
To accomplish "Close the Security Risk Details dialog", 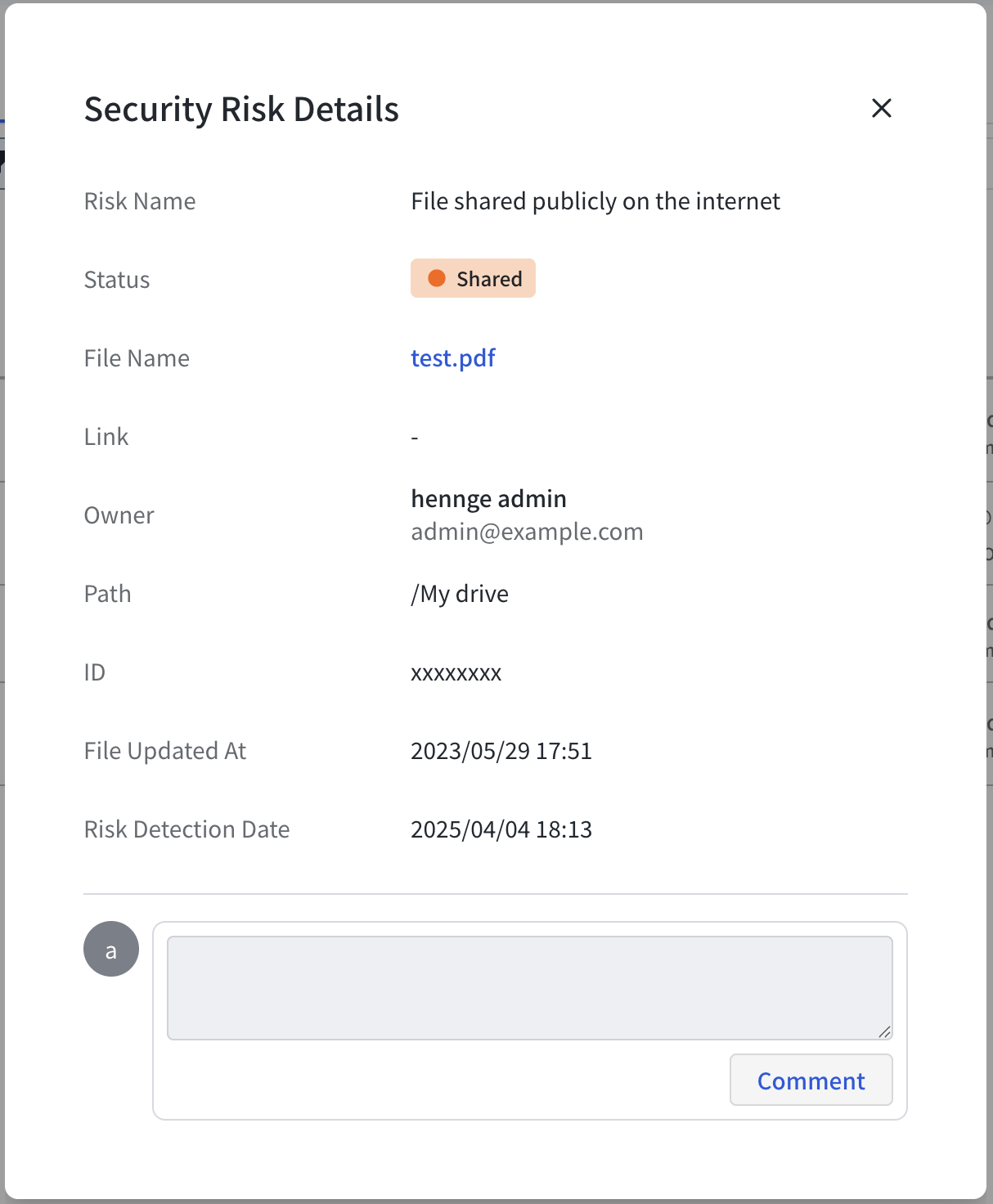I will click(x=881, y=108).
